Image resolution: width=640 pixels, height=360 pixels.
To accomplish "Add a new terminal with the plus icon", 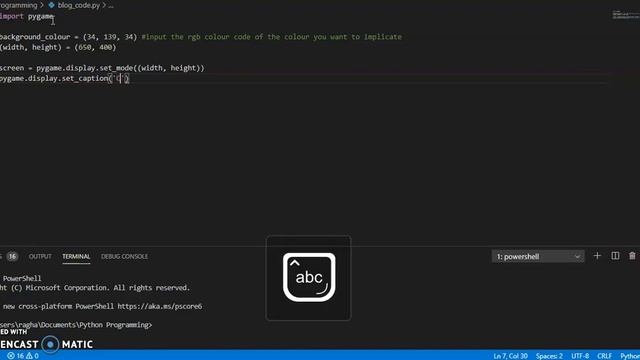I will click(x=597, y=256).
